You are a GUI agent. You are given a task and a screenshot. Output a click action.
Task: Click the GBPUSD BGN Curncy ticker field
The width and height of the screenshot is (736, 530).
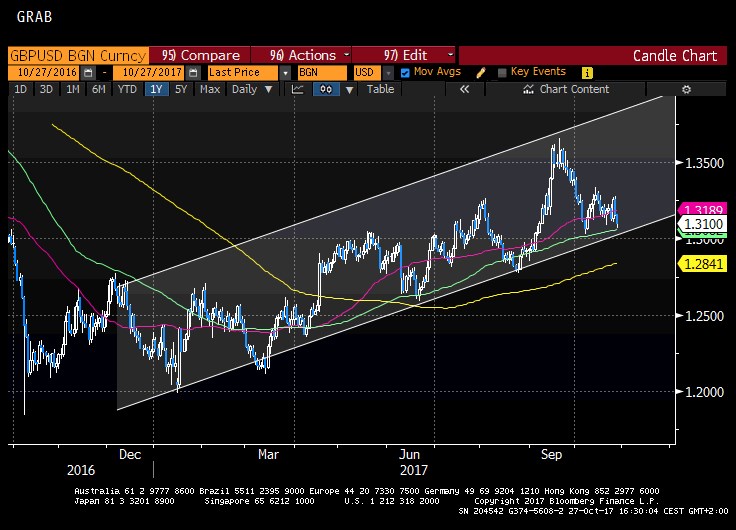tap(78, 55)
